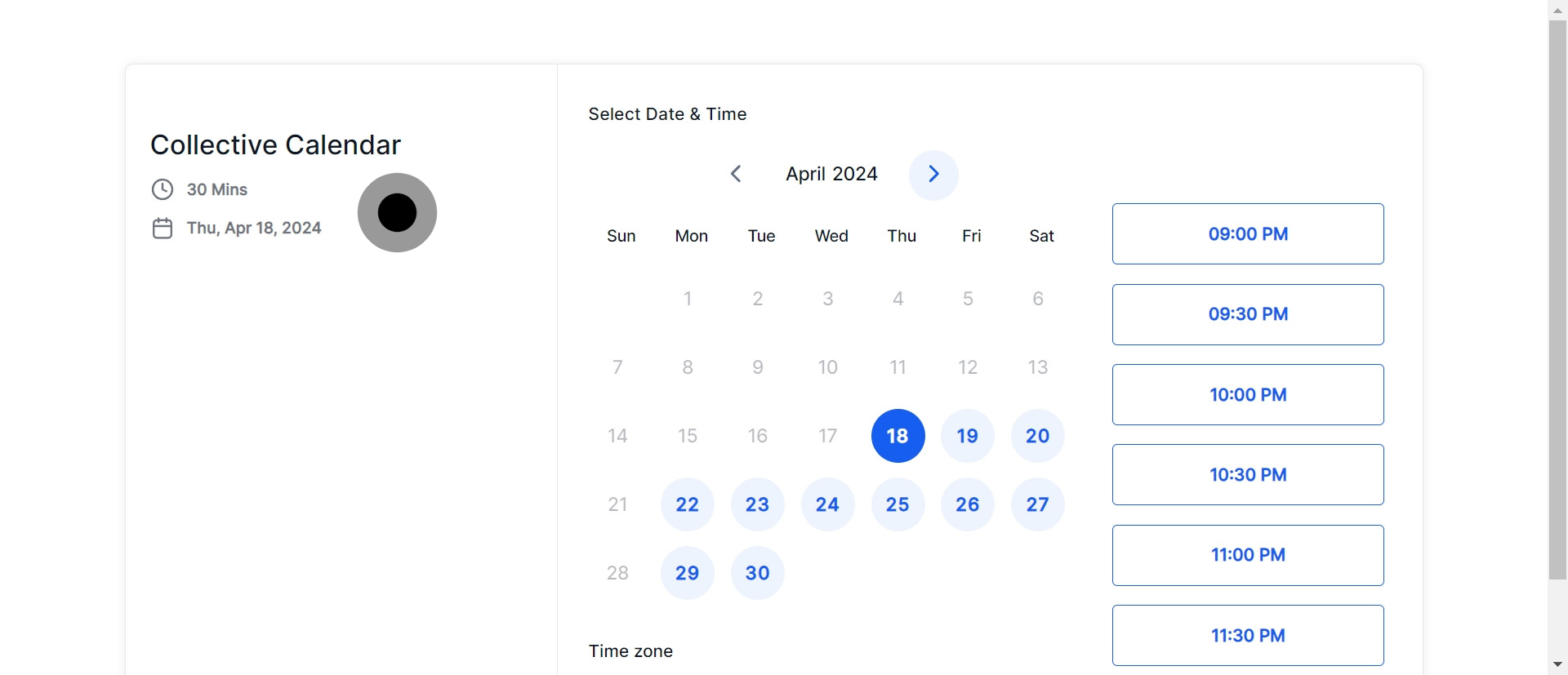Select the 09:00 PM time slot
This screenshot has width=1568, height=675.
click(1248, 234)
